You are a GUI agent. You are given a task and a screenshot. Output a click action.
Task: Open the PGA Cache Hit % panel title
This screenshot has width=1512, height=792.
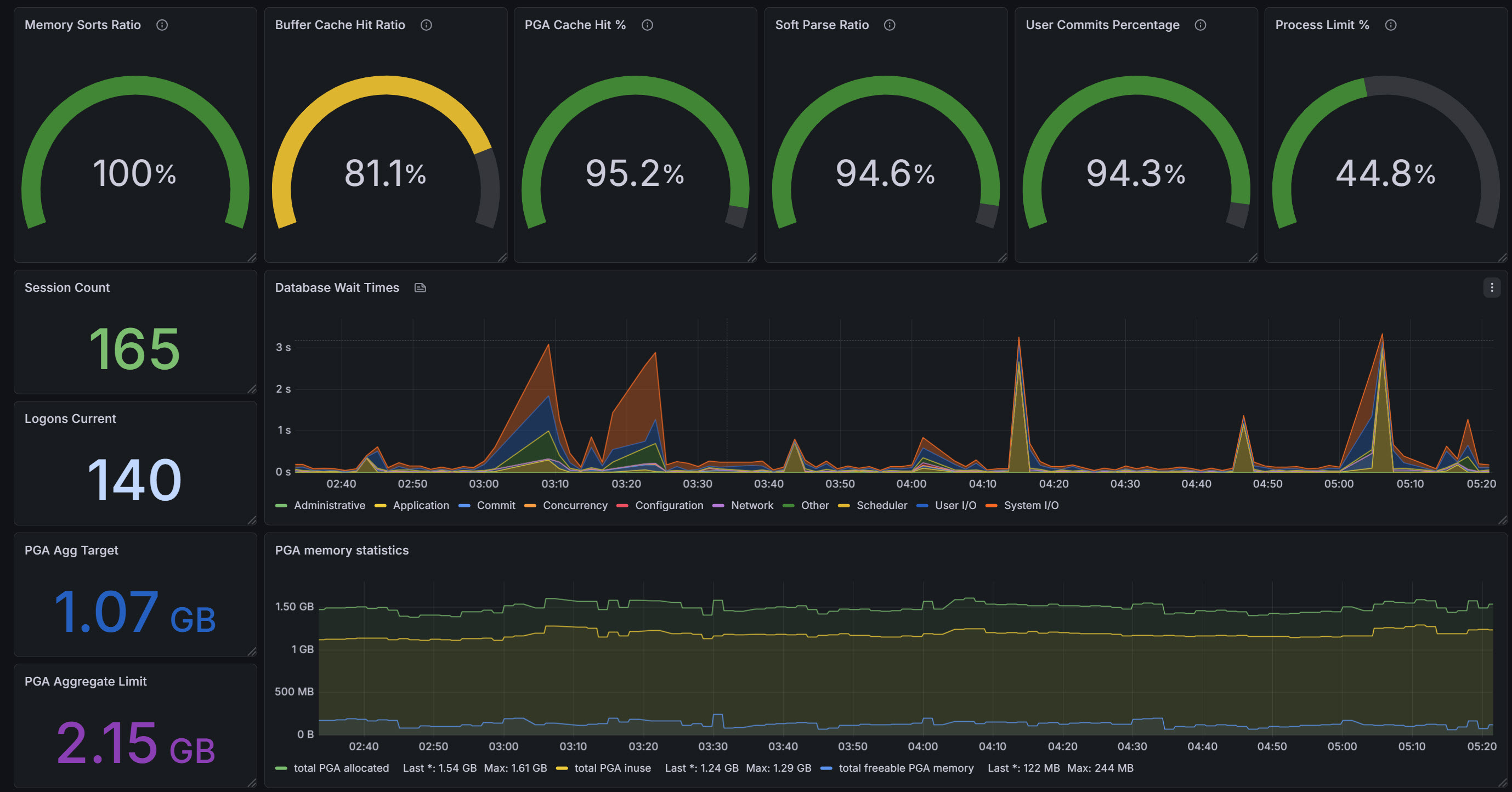(575, 25)
